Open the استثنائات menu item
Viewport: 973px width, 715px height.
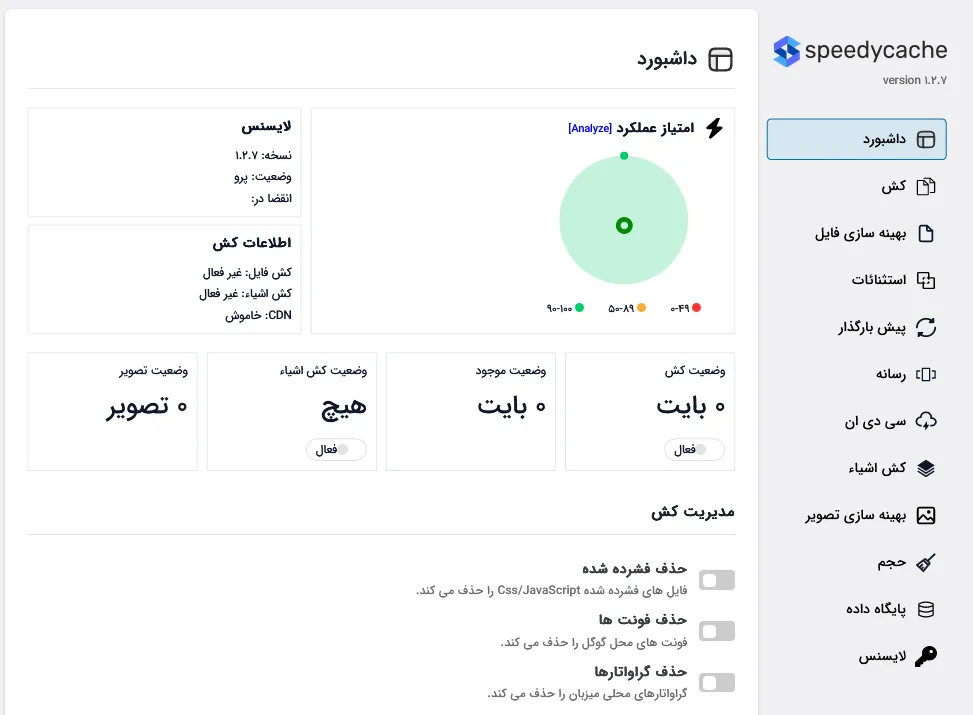(x=856, y=281)
